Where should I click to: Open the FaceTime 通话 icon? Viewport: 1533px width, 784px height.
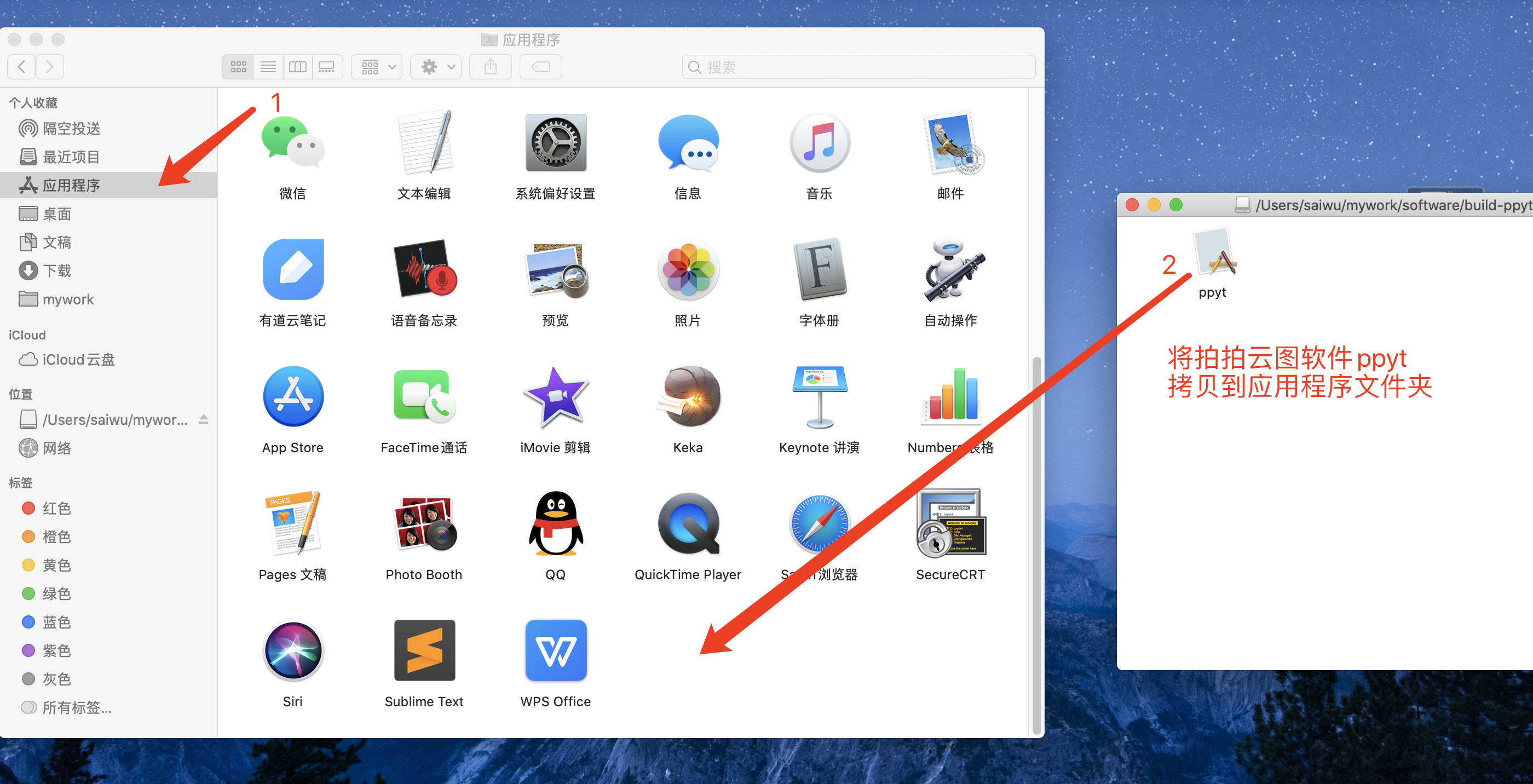[424, 396]
